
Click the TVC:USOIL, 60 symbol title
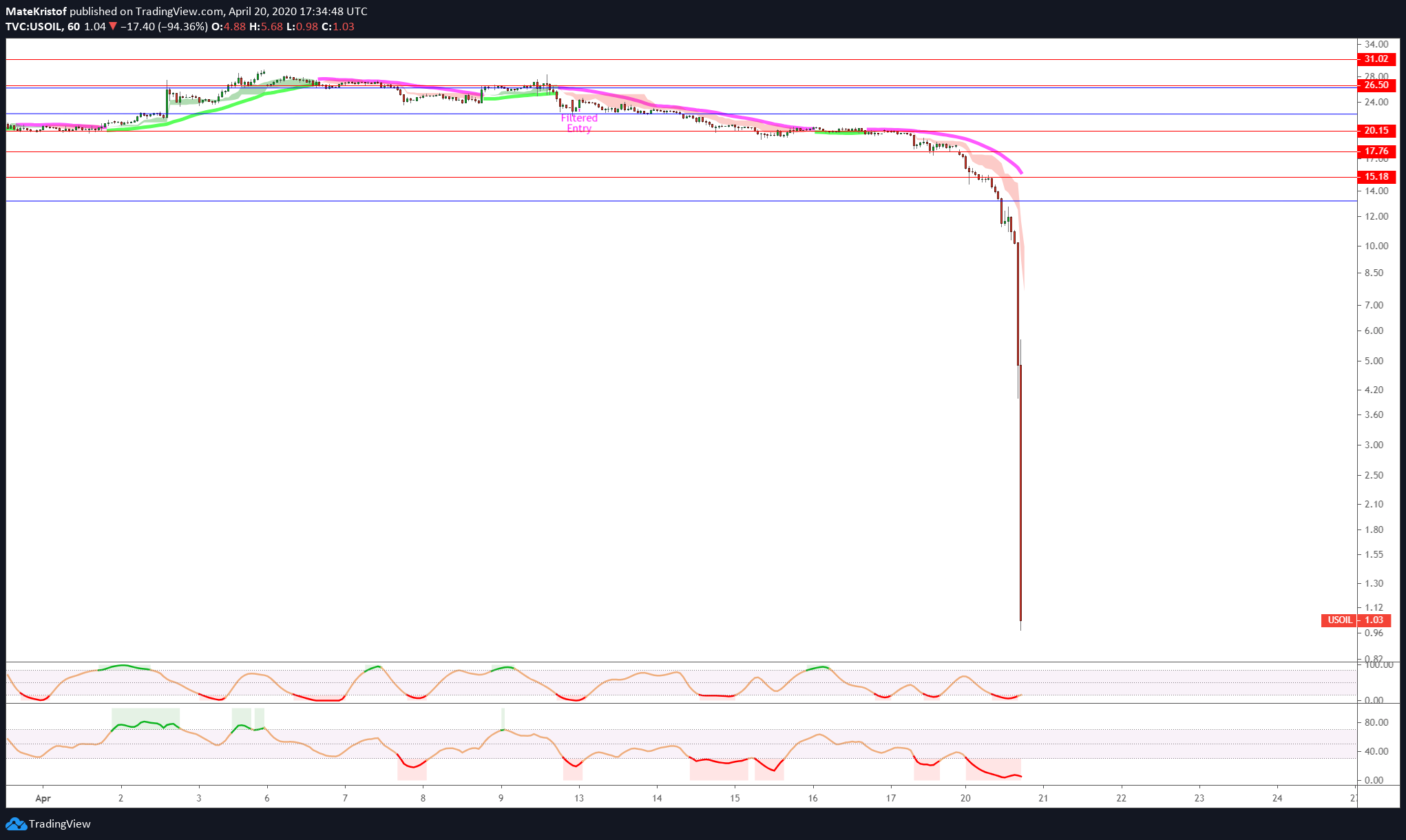pyautogui.click(x=43, y=27)
